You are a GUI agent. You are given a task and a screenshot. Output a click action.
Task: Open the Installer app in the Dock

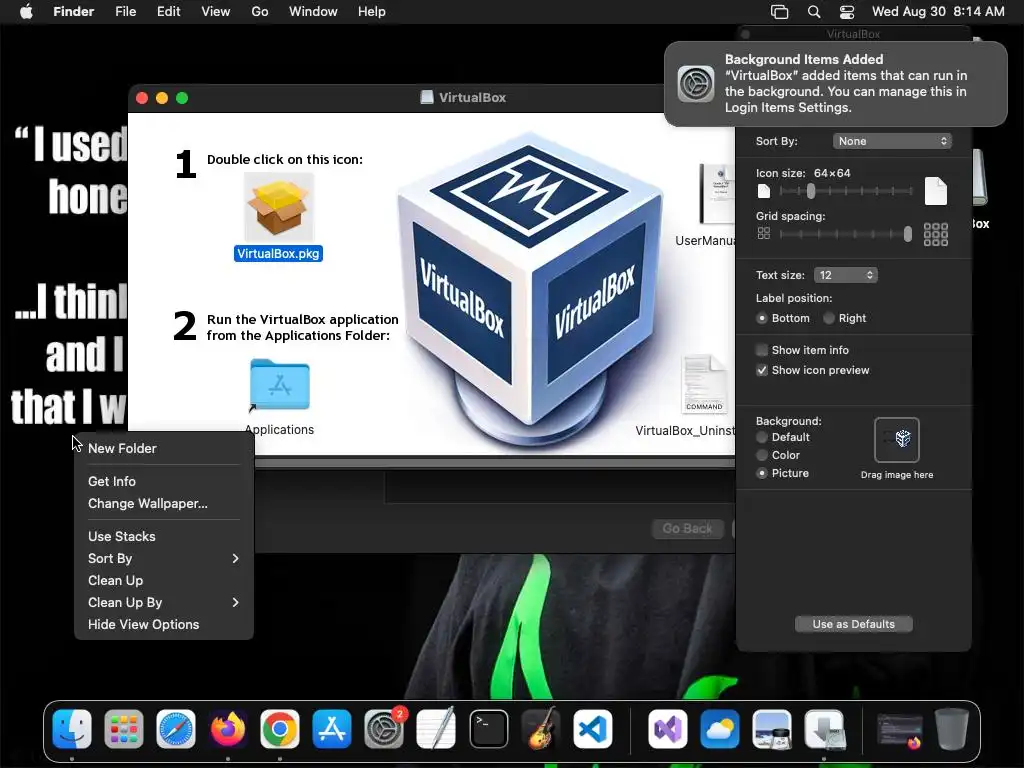[x=824, y=729]
